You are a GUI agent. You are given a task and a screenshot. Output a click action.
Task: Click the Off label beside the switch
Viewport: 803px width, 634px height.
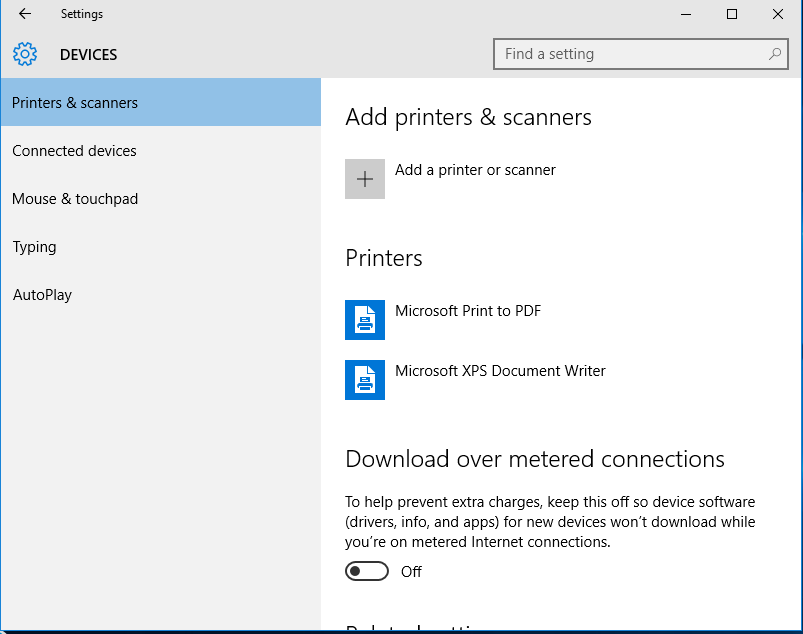click(x=411, y=572)
